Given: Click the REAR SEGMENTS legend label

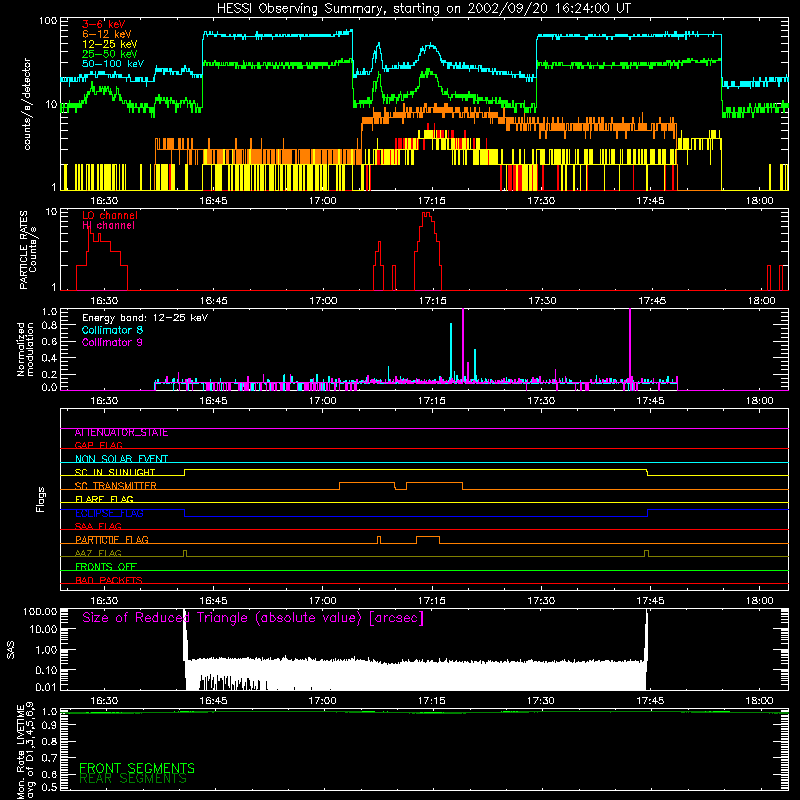Looking at the screenshot, I should pyautogui.click(x=133, y=779).
